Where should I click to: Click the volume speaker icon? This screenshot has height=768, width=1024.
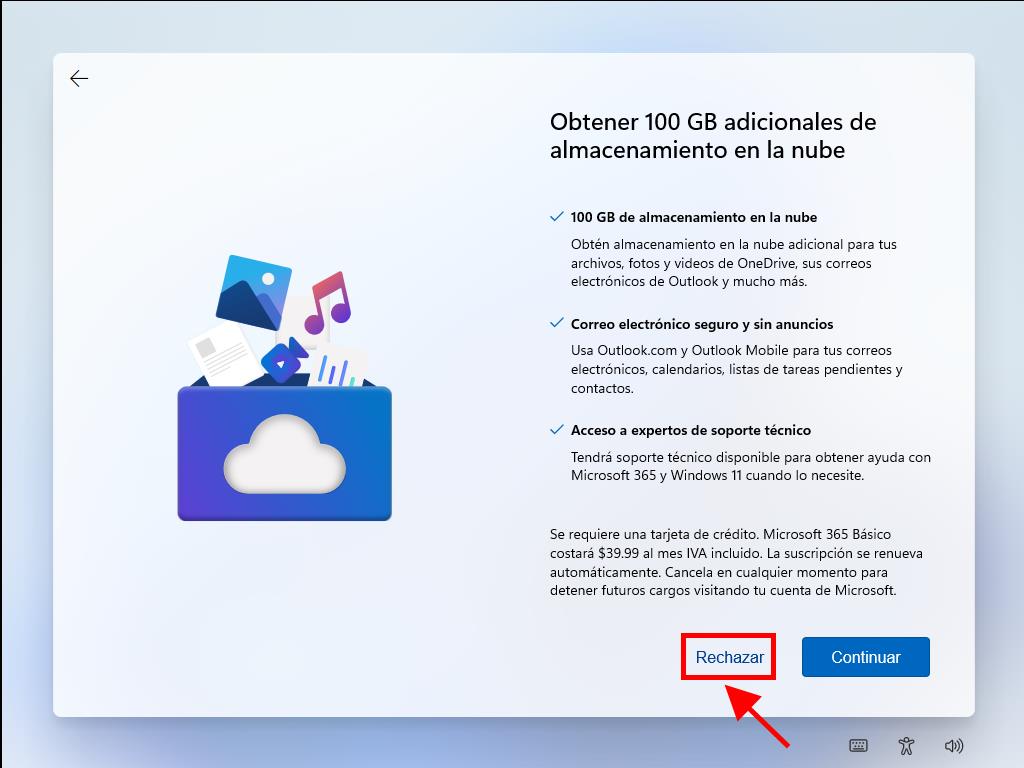coord(954,745)
